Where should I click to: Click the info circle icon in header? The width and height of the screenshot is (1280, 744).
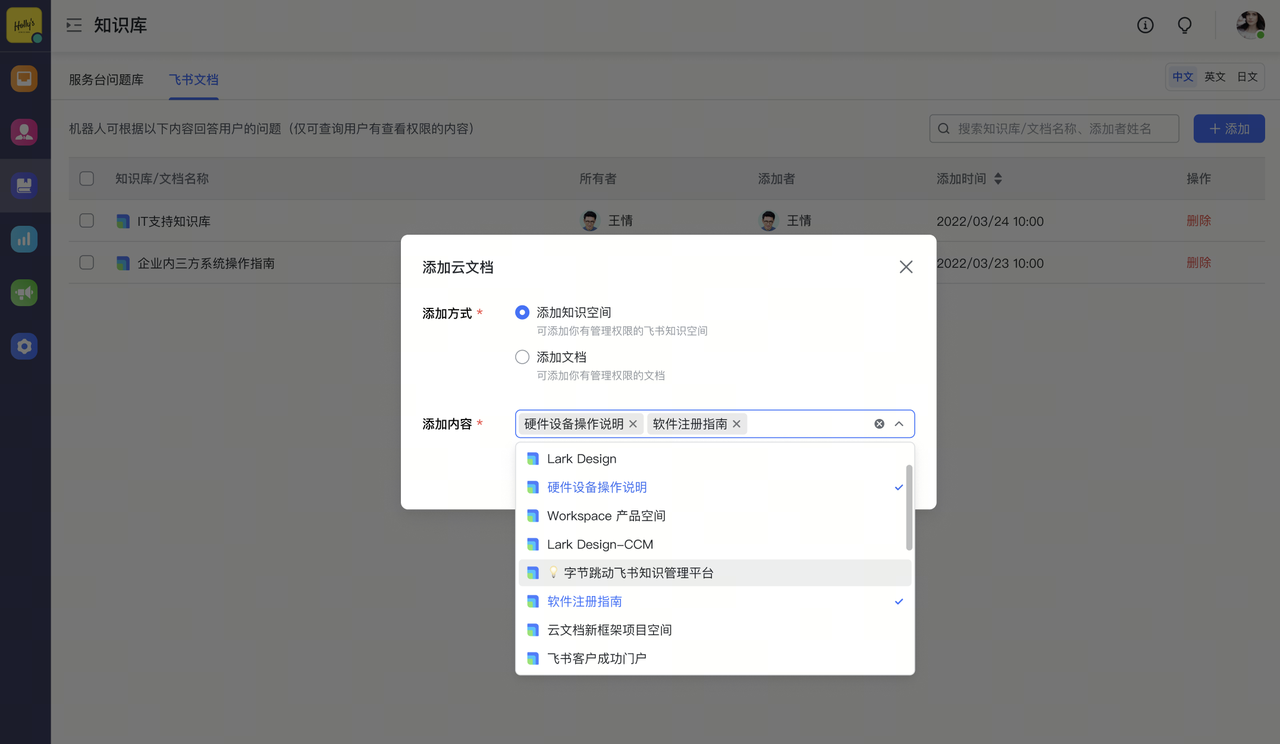tap(1145, 25)
